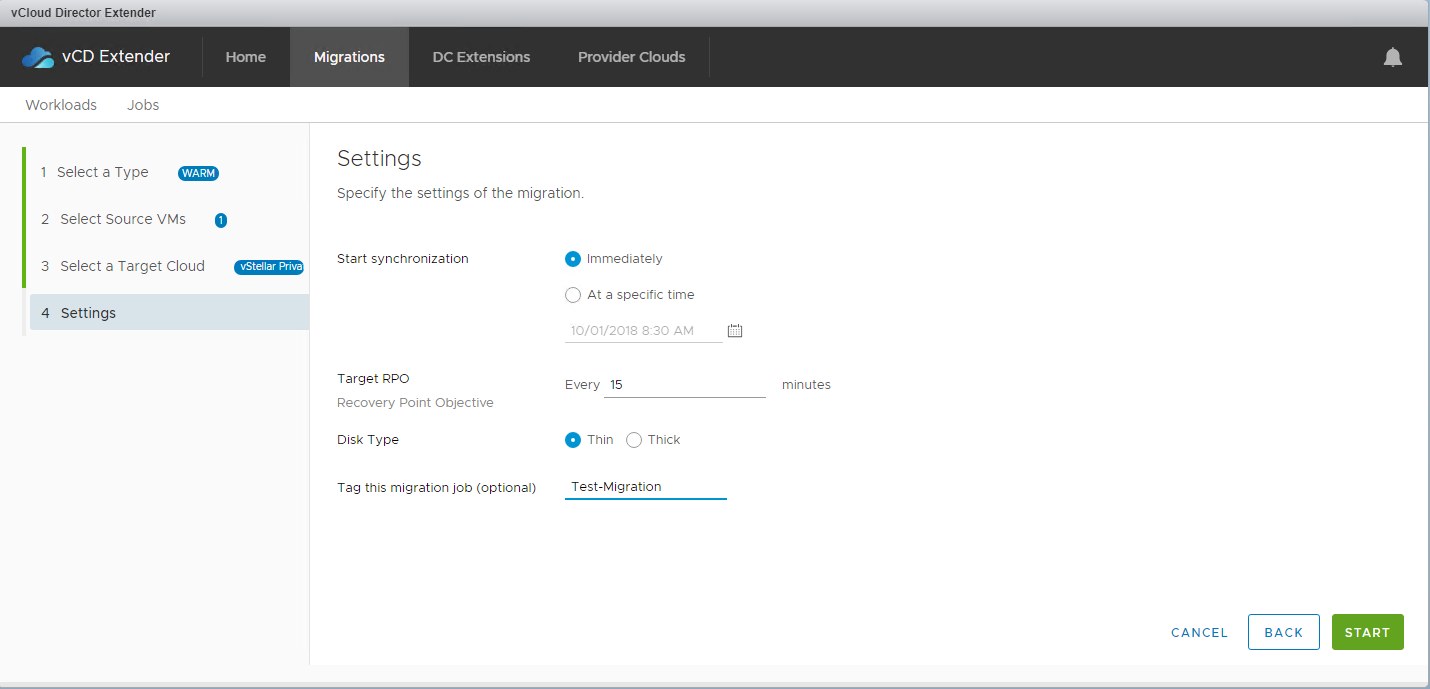This screenshot has width=1430, height=689.
Task: Click the BACK button
Action: pyautogui.click(x=1283, y=632)
